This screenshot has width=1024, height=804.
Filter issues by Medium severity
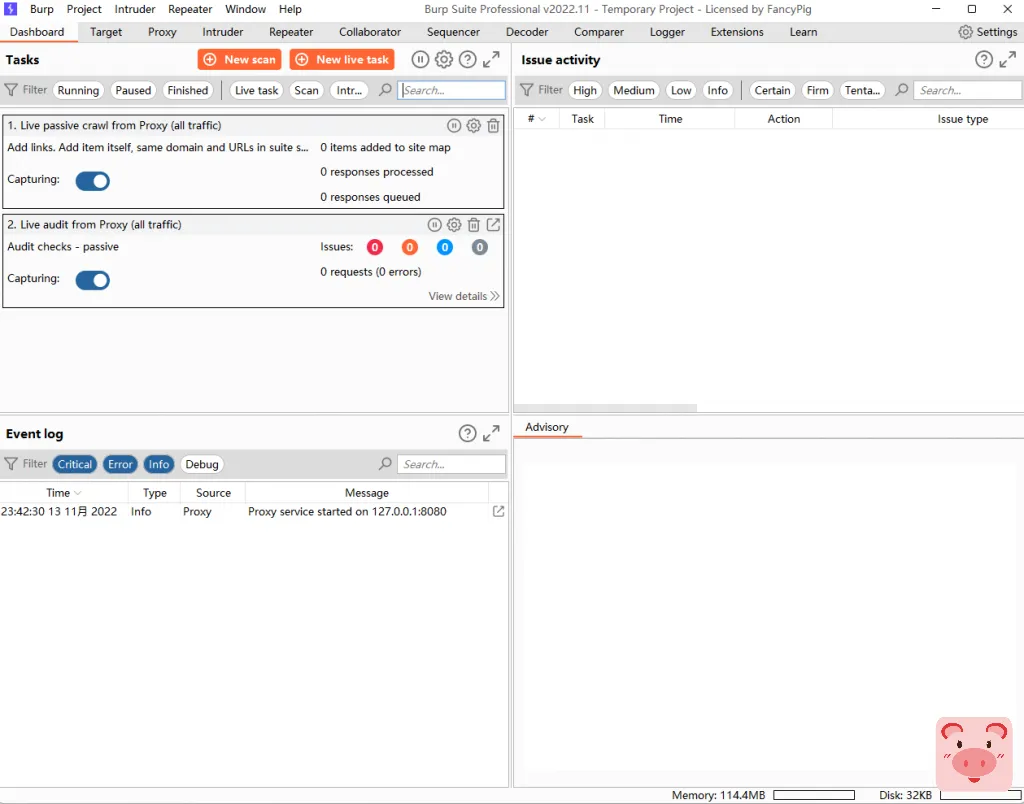634,90
